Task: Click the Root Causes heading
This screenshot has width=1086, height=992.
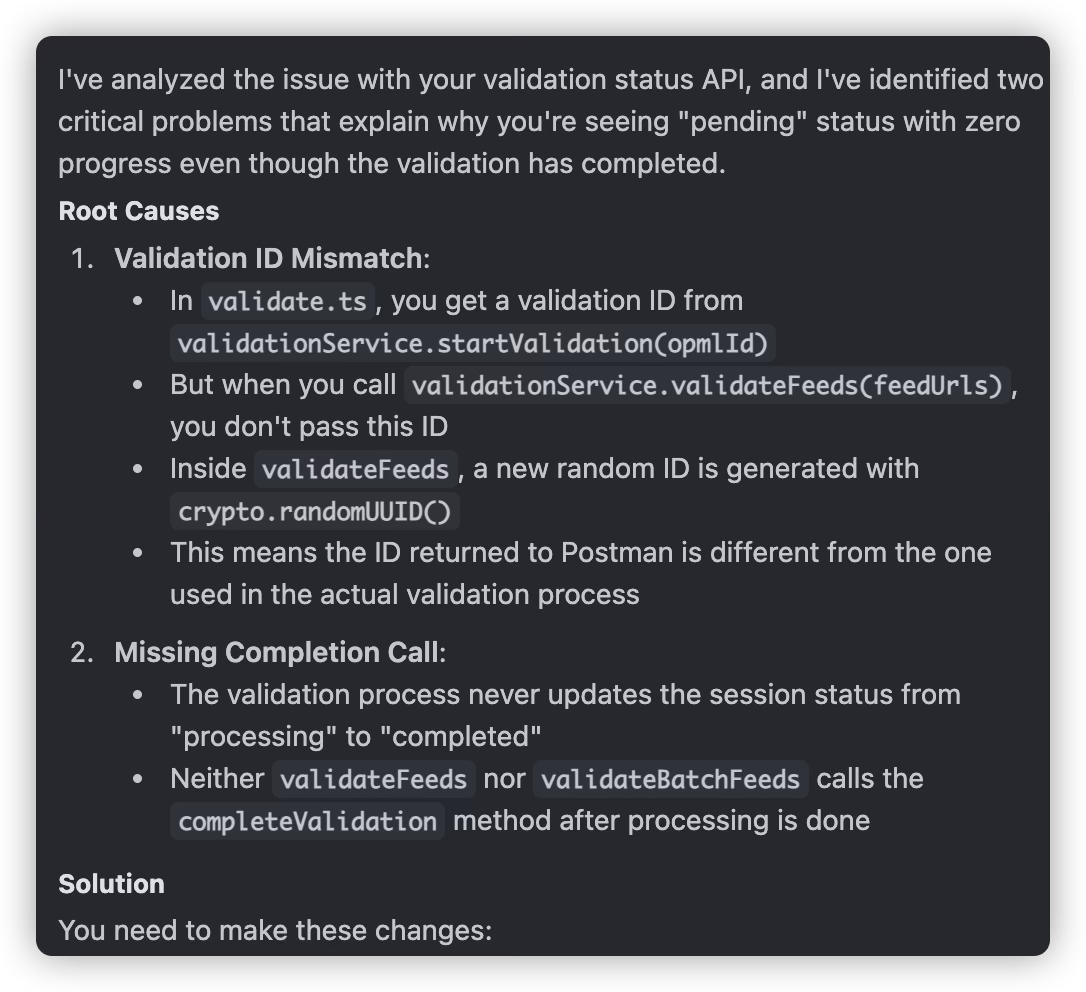Action: (x=139, y=211)
